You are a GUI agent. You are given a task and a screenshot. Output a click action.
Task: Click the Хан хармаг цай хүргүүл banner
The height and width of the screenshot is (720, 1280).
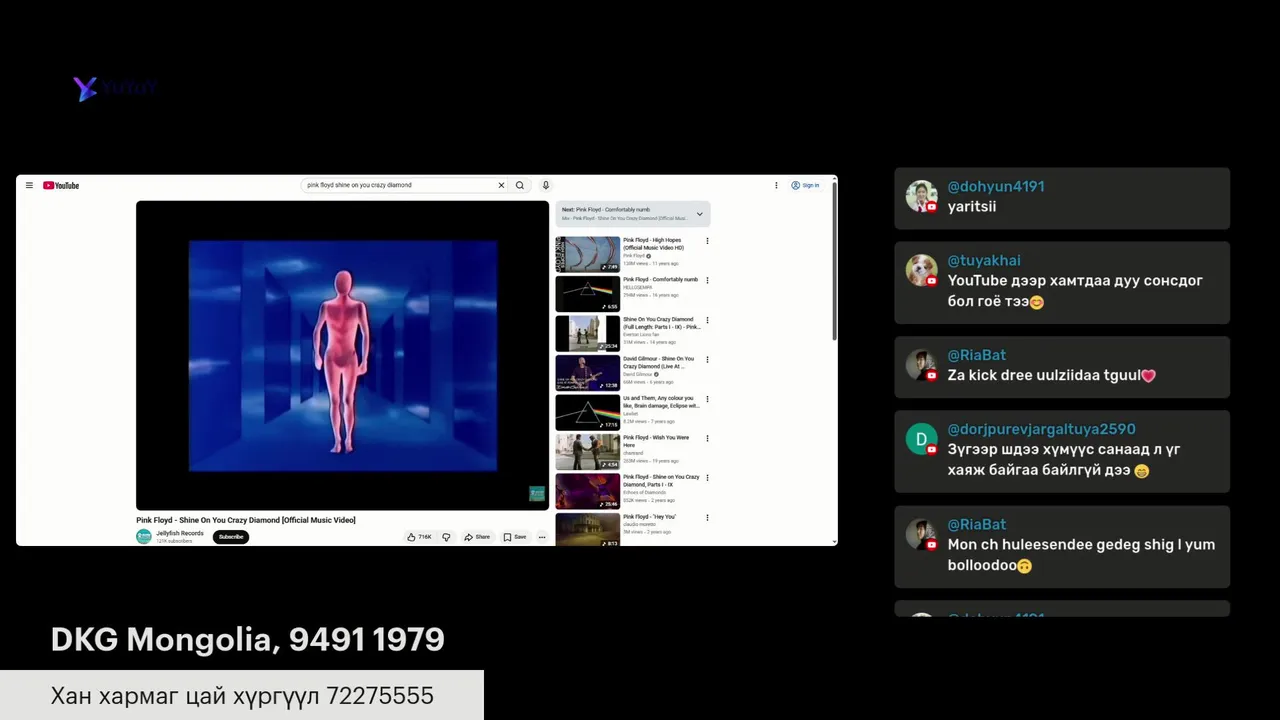coord(242,696)
